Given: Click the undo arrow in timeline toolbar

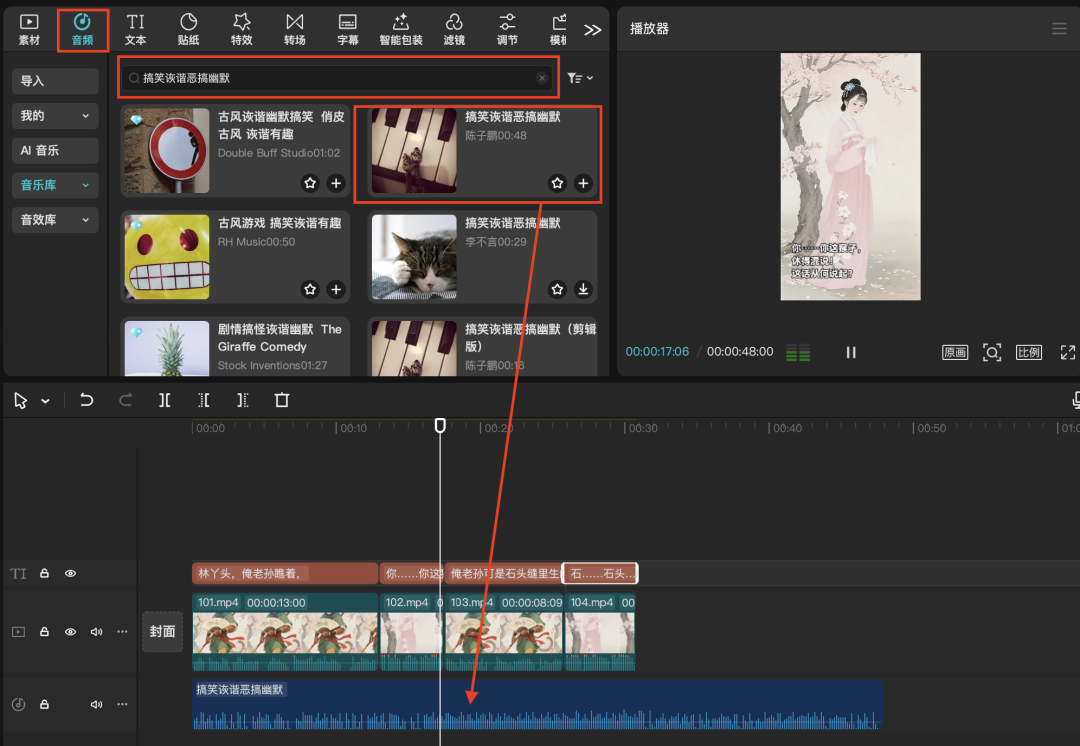Looking at the screenshot, I should pos(87,400).
